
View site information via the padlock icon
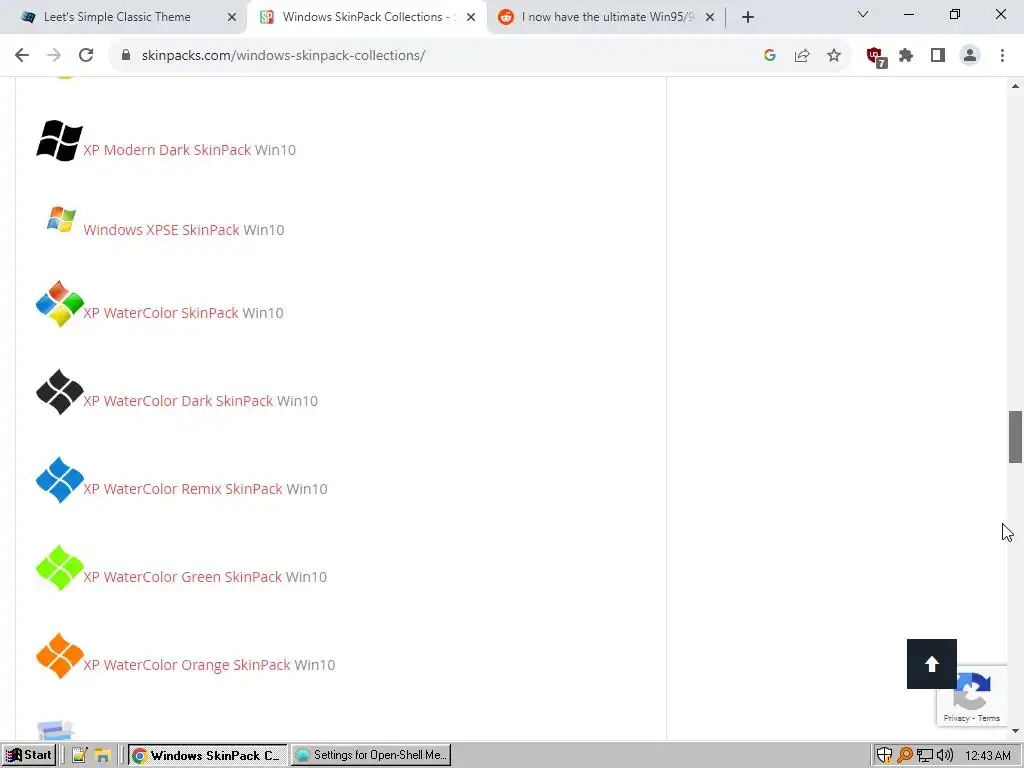126,56
